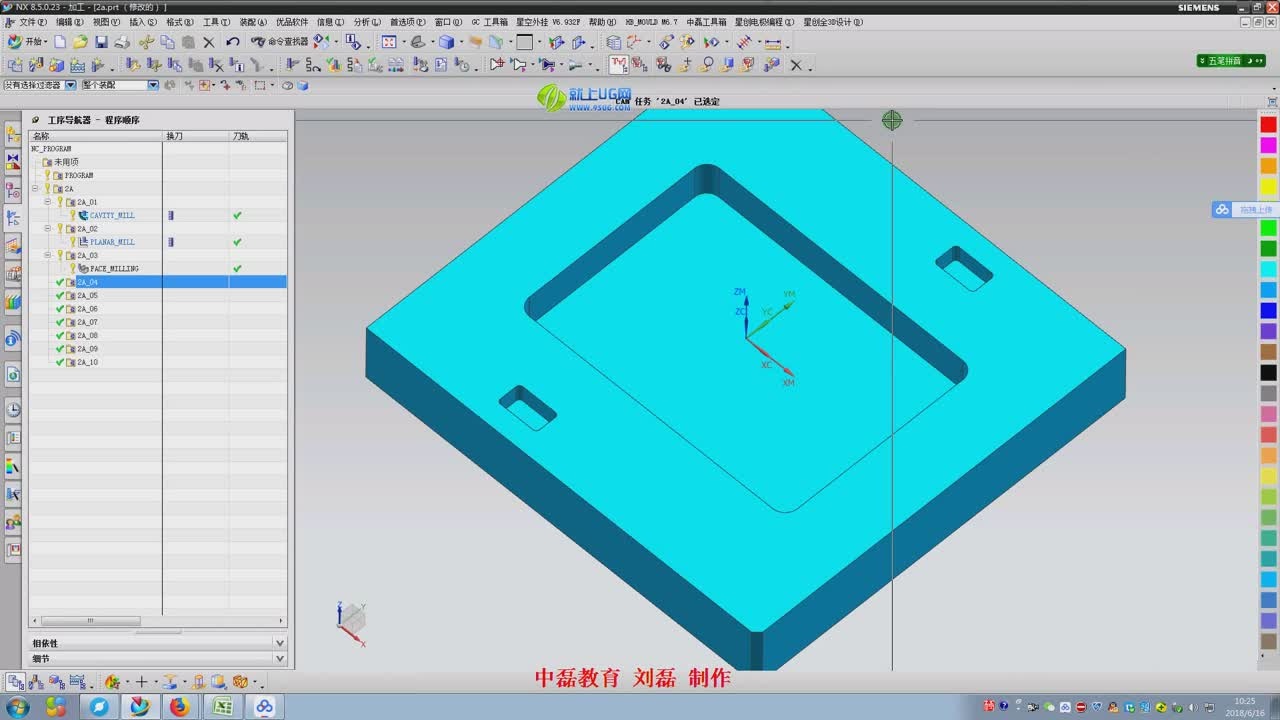Undo the last action
The height and width of the screenshot is (720, 1280).
(x=233, y=42)
